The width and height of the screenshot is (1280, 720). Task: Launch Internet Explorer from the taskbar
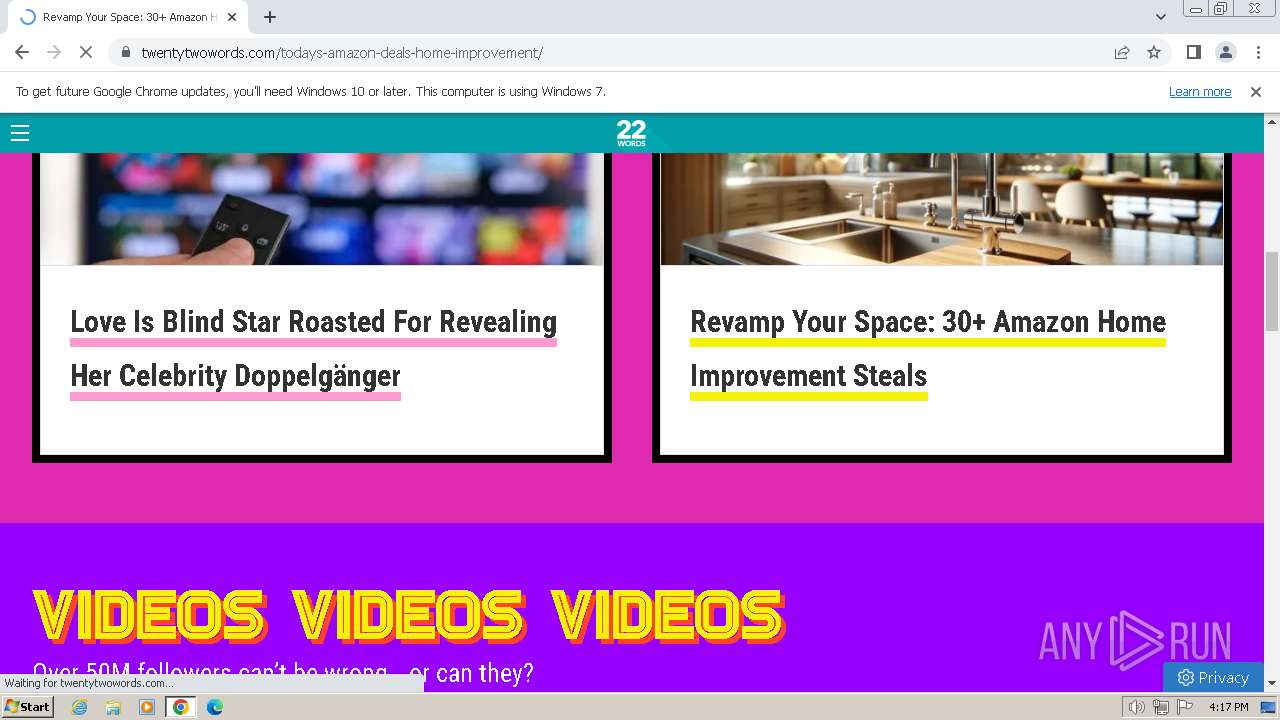[80, 707]
